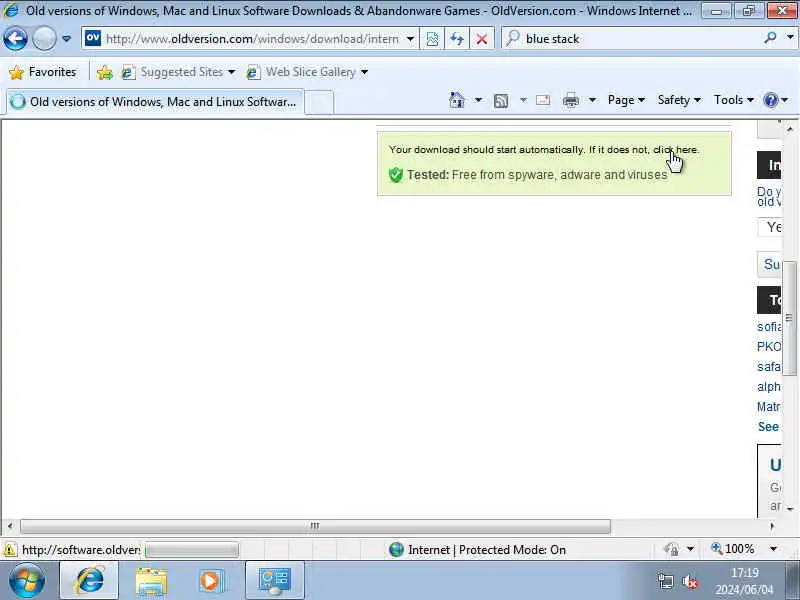Open the search provider dropdown arrow

790,38
